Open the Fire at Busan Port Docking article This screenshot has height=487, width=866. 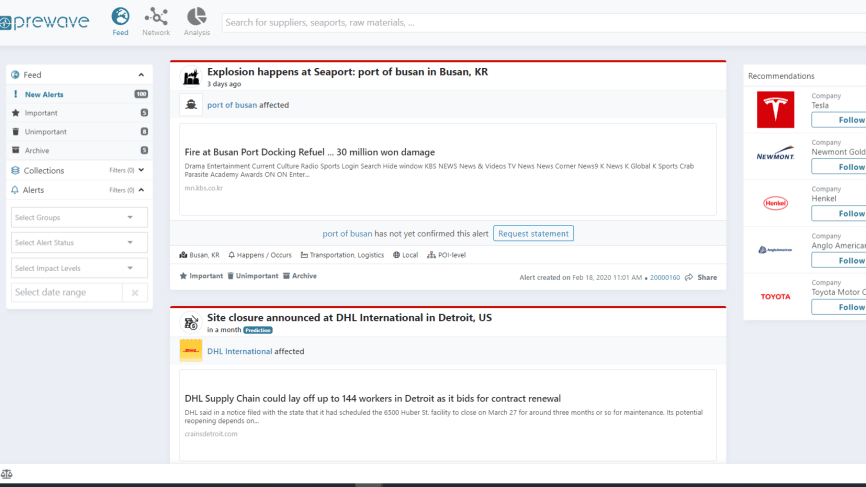tap(310, 152)
